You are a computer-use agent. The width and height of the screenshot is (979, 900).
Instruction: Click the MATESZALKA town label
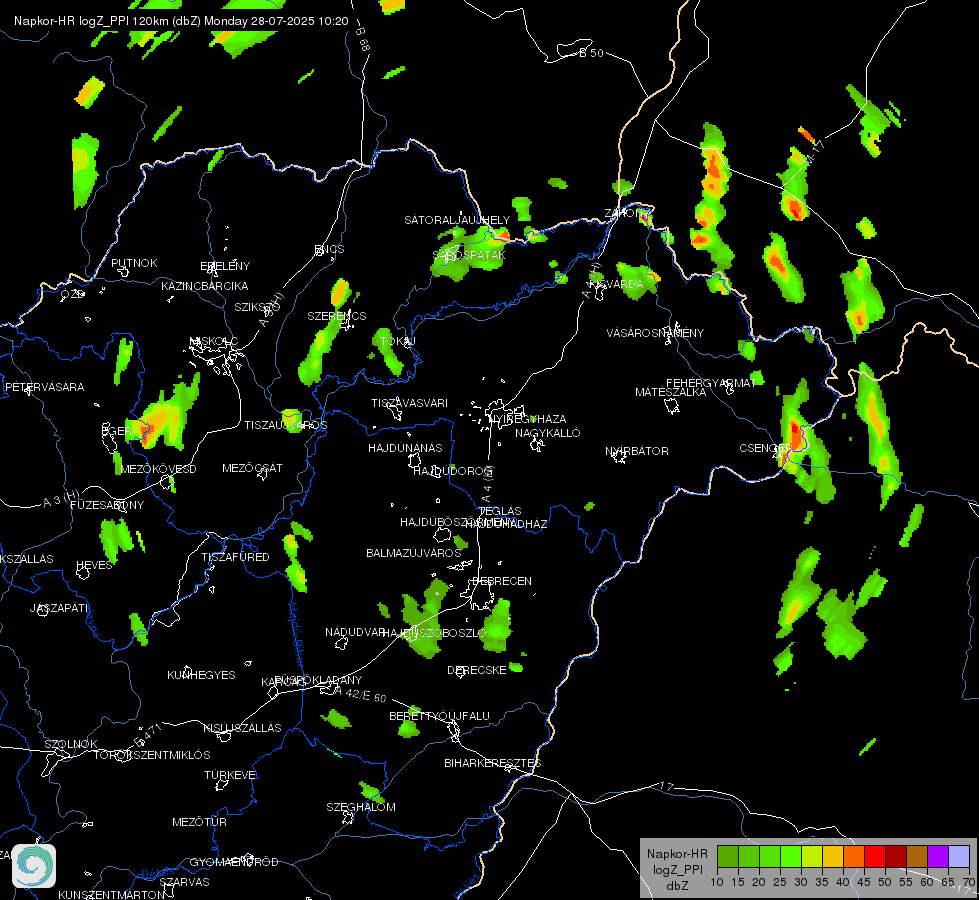pyautogui.click(x=671, y=392)
